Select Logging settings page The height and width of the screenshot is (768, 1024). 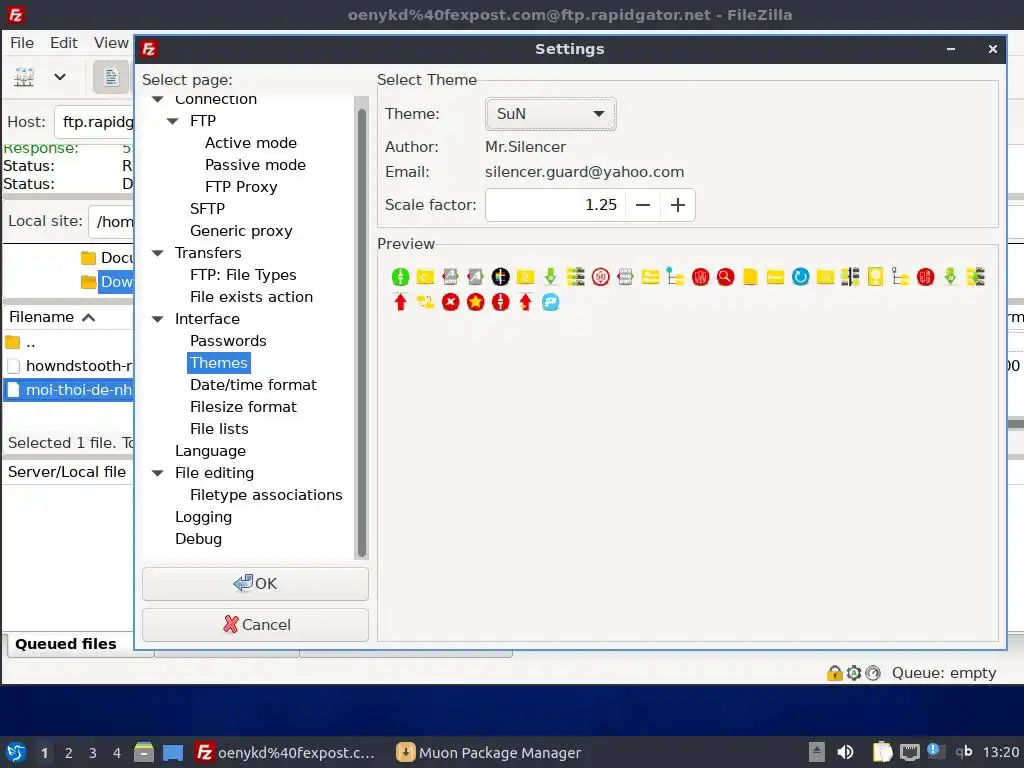click(x=203, y=517)
